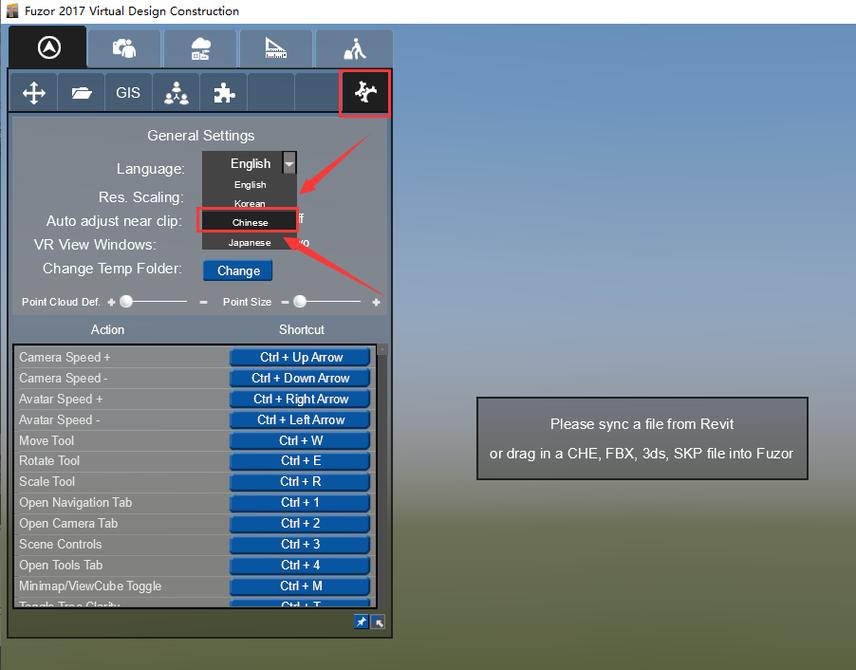Viewport: 856px width, 670px height.
Task: Click the Please sync a file message box
Action: [642, 438]
